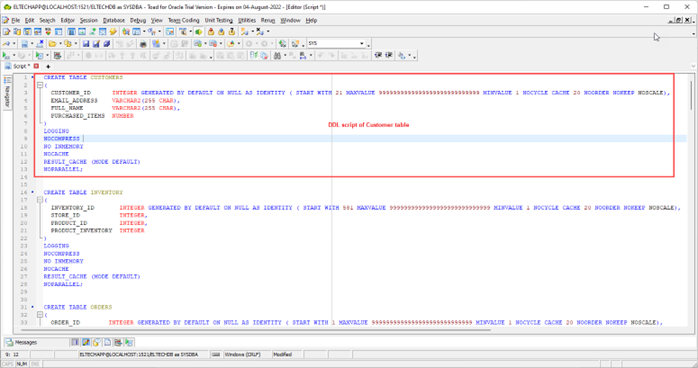
Task: Open the Team Coding menu
Action: pos(183,20)
